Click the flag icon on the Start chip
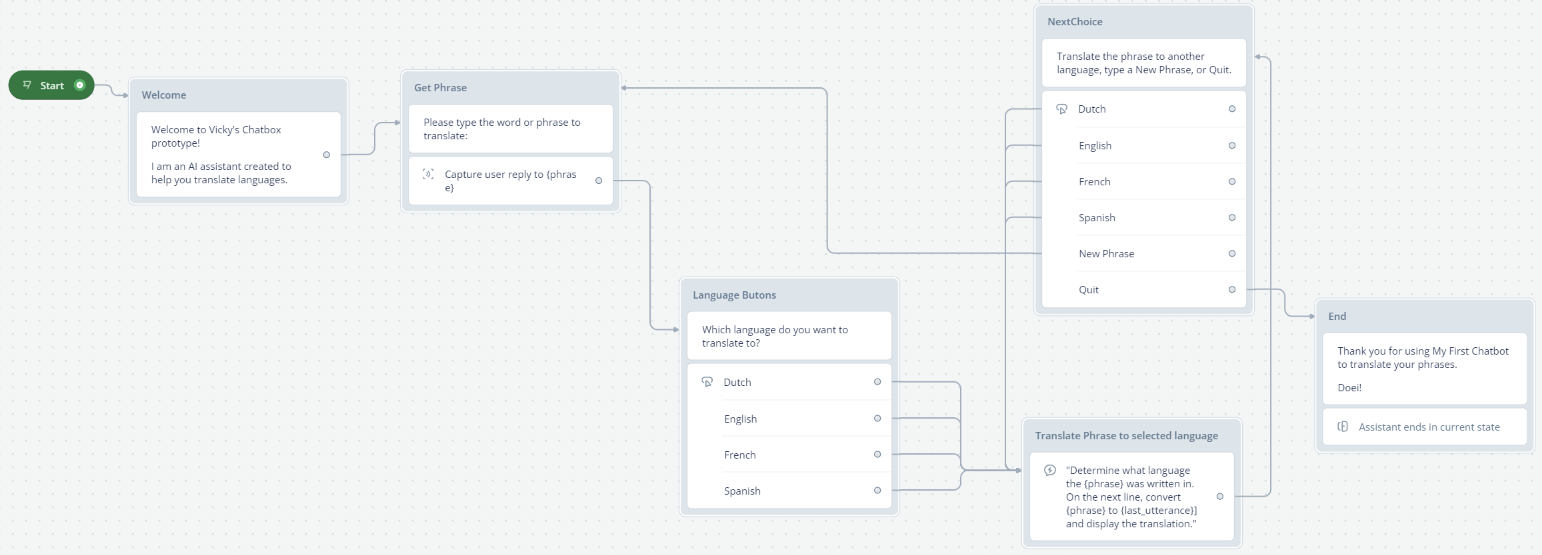 (27, 85)
